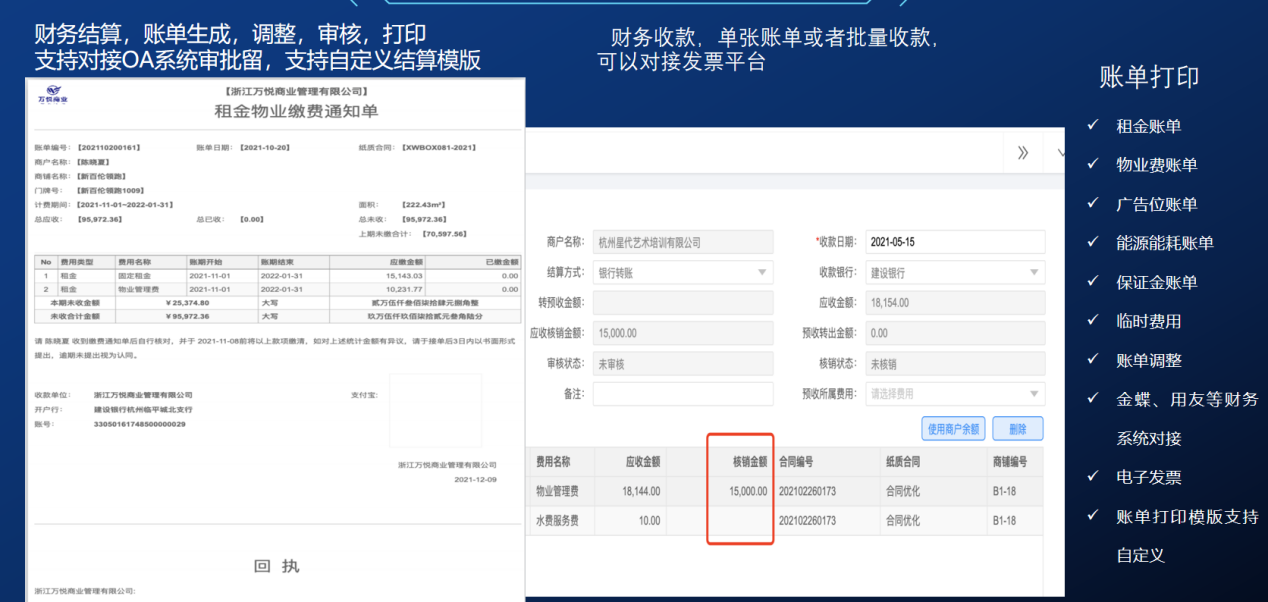Click the area value 222.43m²
The width and height of the screenshot is (1268, 602).
[426, 204]
